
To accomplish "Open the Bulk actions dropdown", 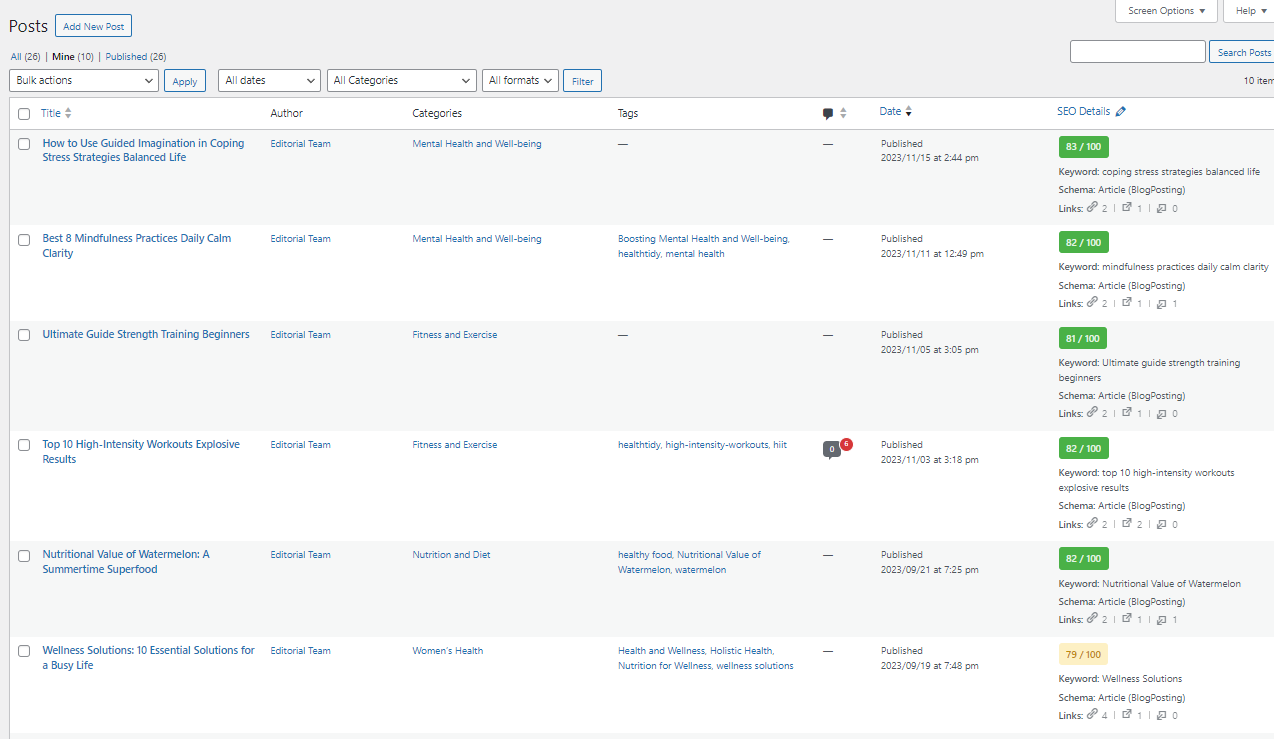I will pos(84,80).
